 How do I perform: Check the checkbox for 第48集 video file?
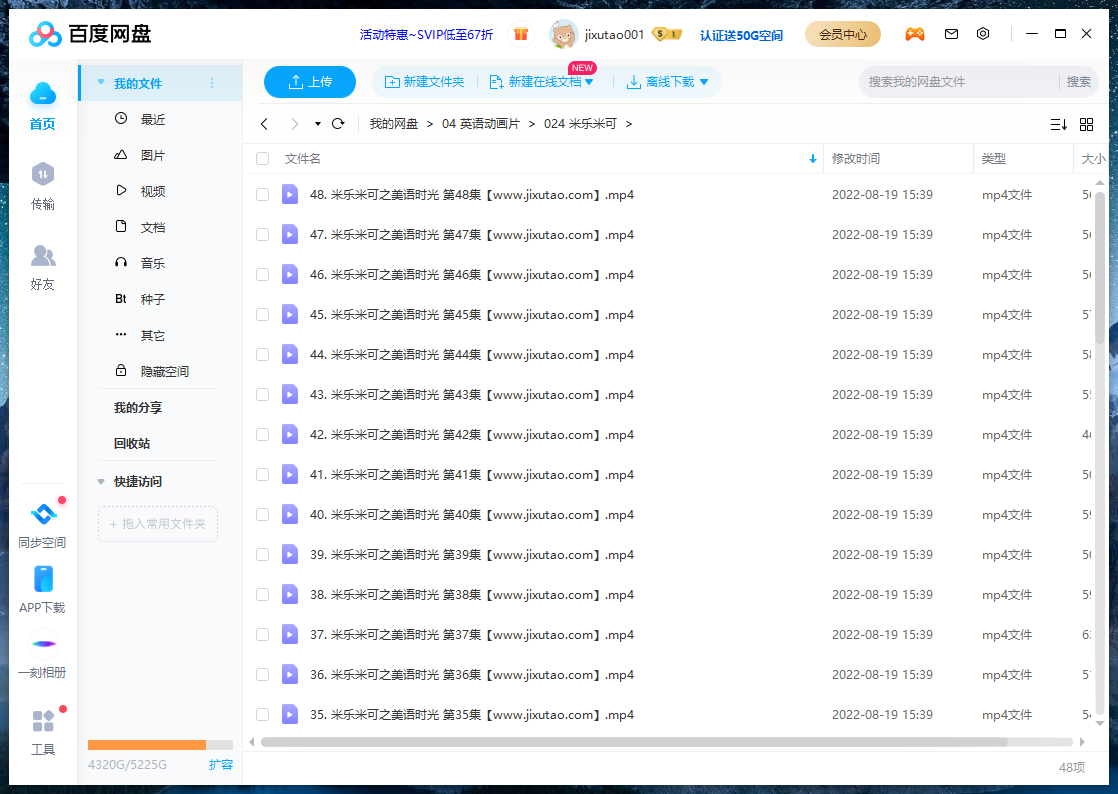click(262, 194)
